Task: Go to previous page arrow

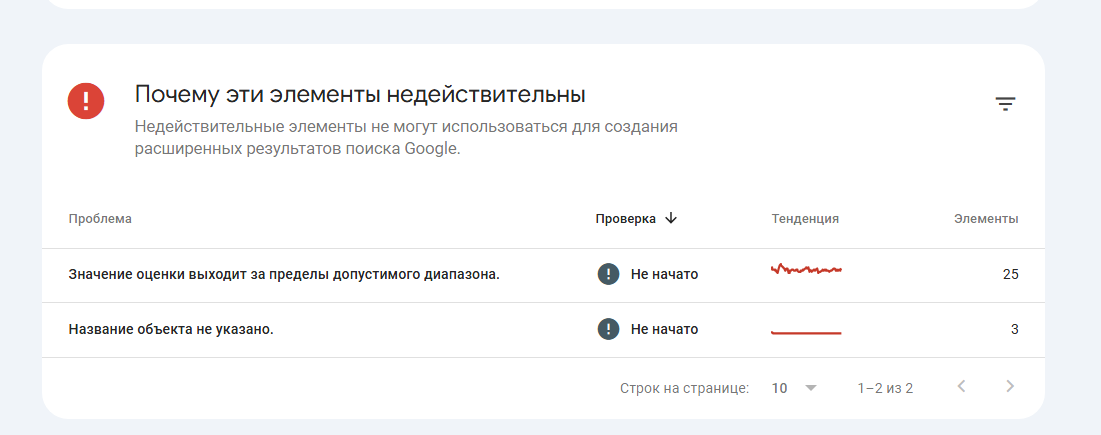Action: tap(961, 387)
